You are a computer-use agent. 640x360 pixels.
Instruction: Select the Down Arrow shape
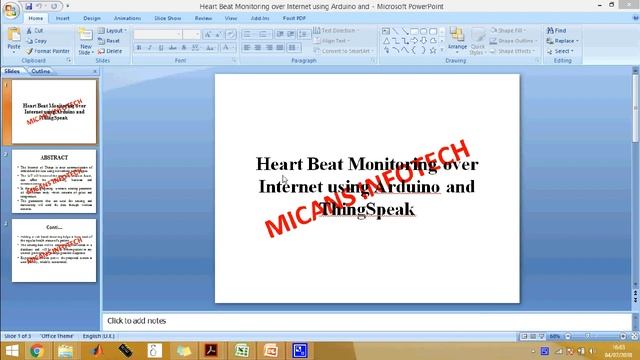click(424, 40)
